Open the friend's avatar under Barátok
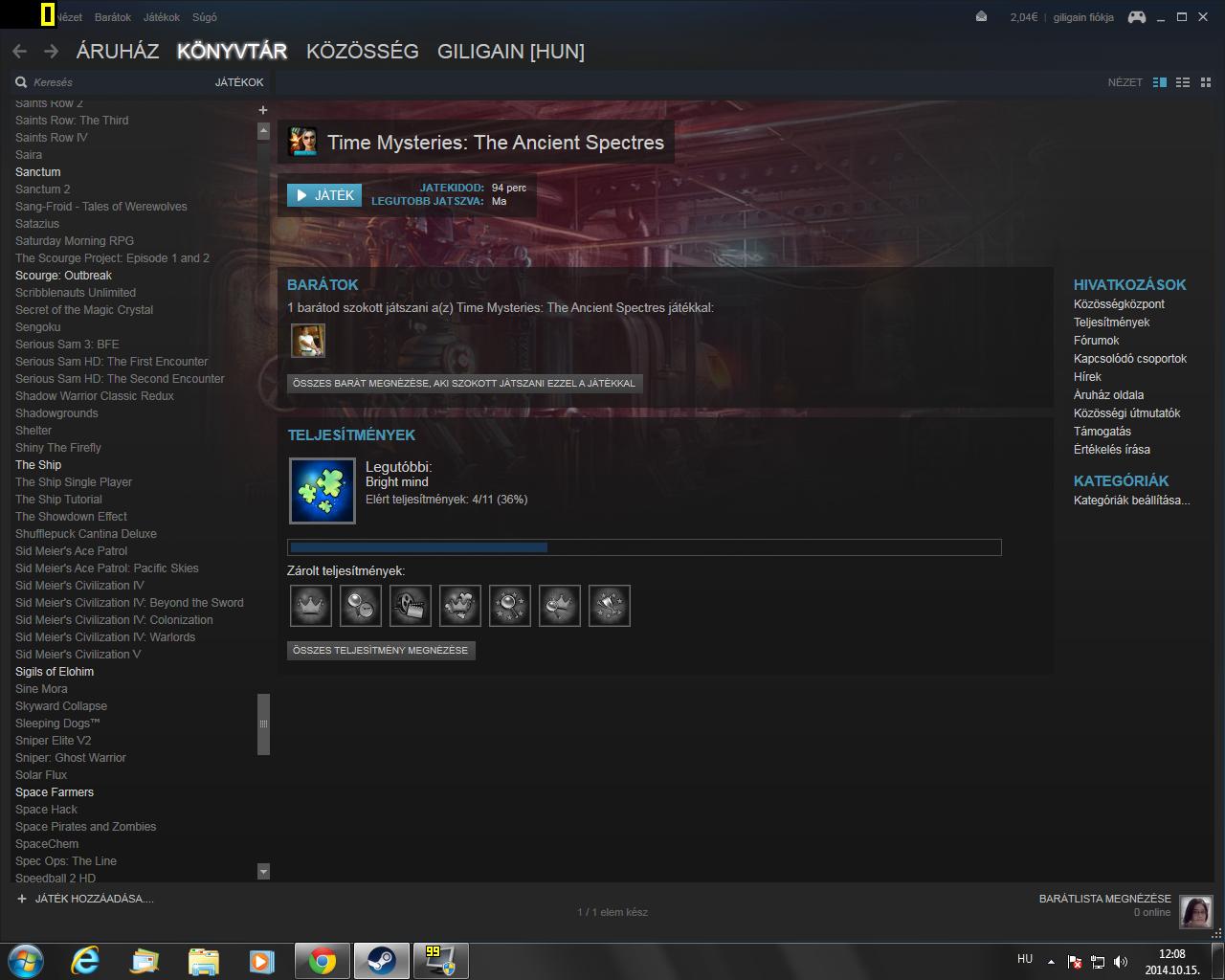The height and width of the screenshot is (980, 1225). point(308,341)
